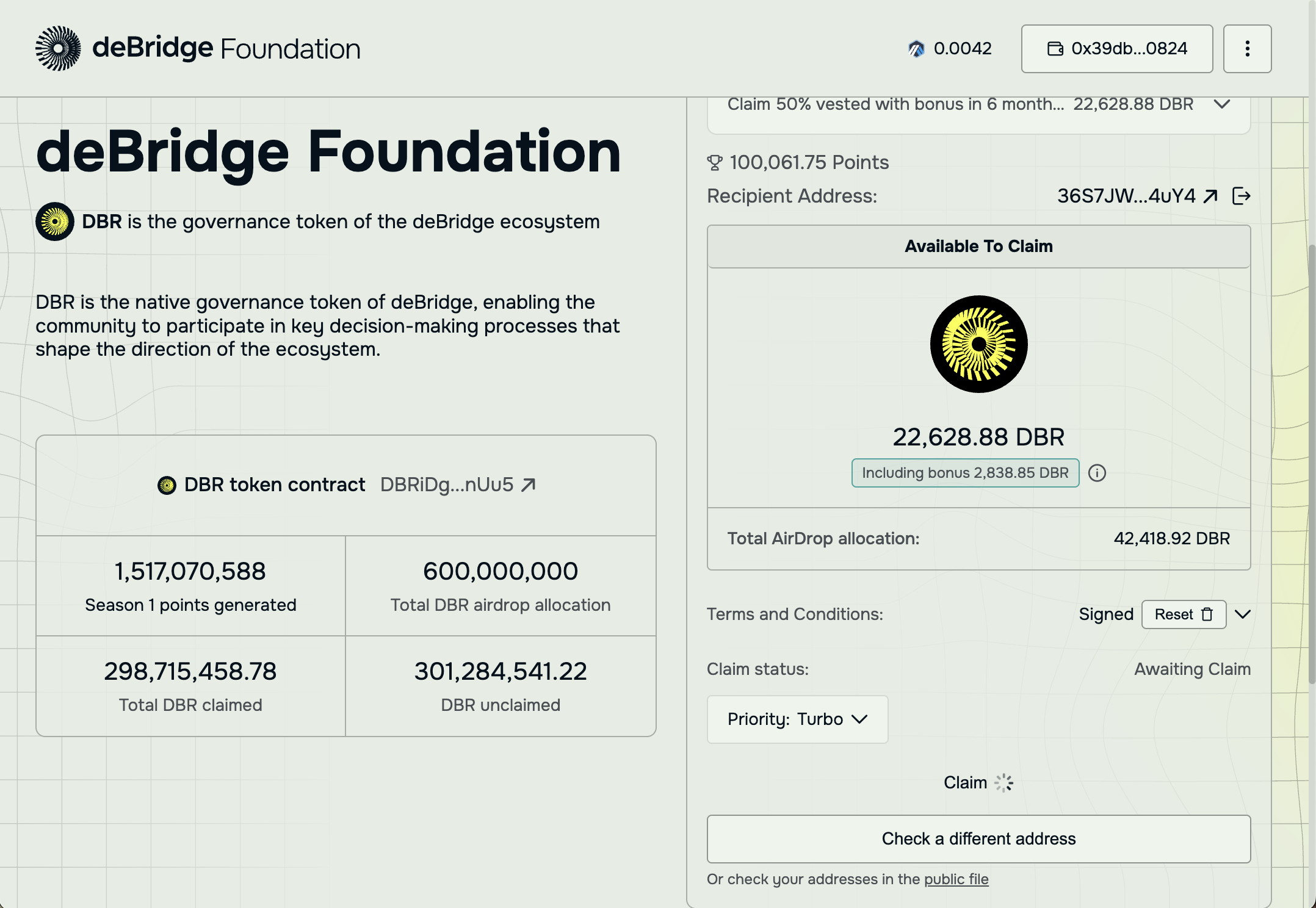Screen dimensions: 1316x908
Task: Open the deBridge Foundation header wordmark
Action: pos(226,48)
